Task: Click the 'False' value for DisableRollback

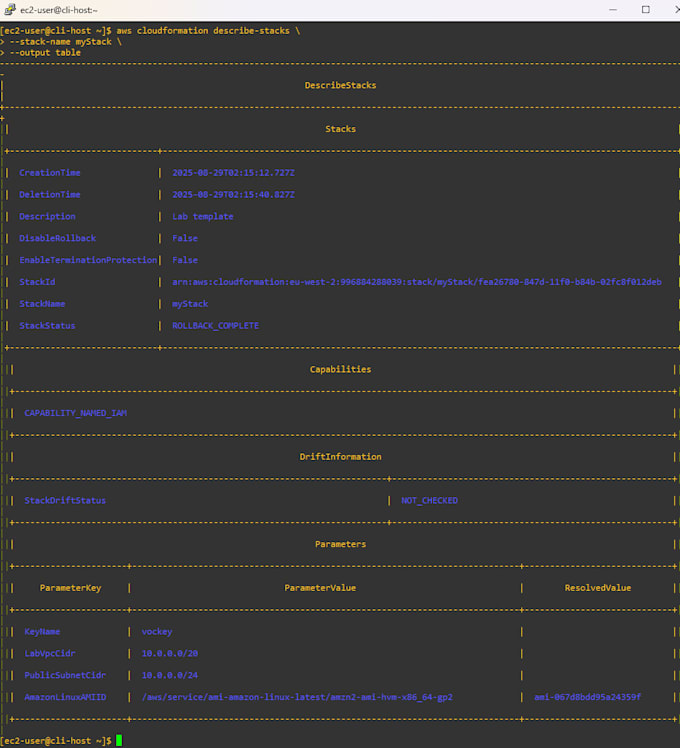Action: [185, 238]
